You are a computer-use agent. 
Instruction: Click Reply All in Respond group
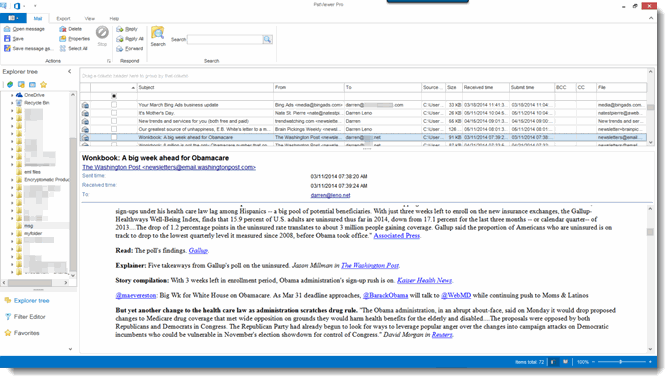(x=130, y=39)
